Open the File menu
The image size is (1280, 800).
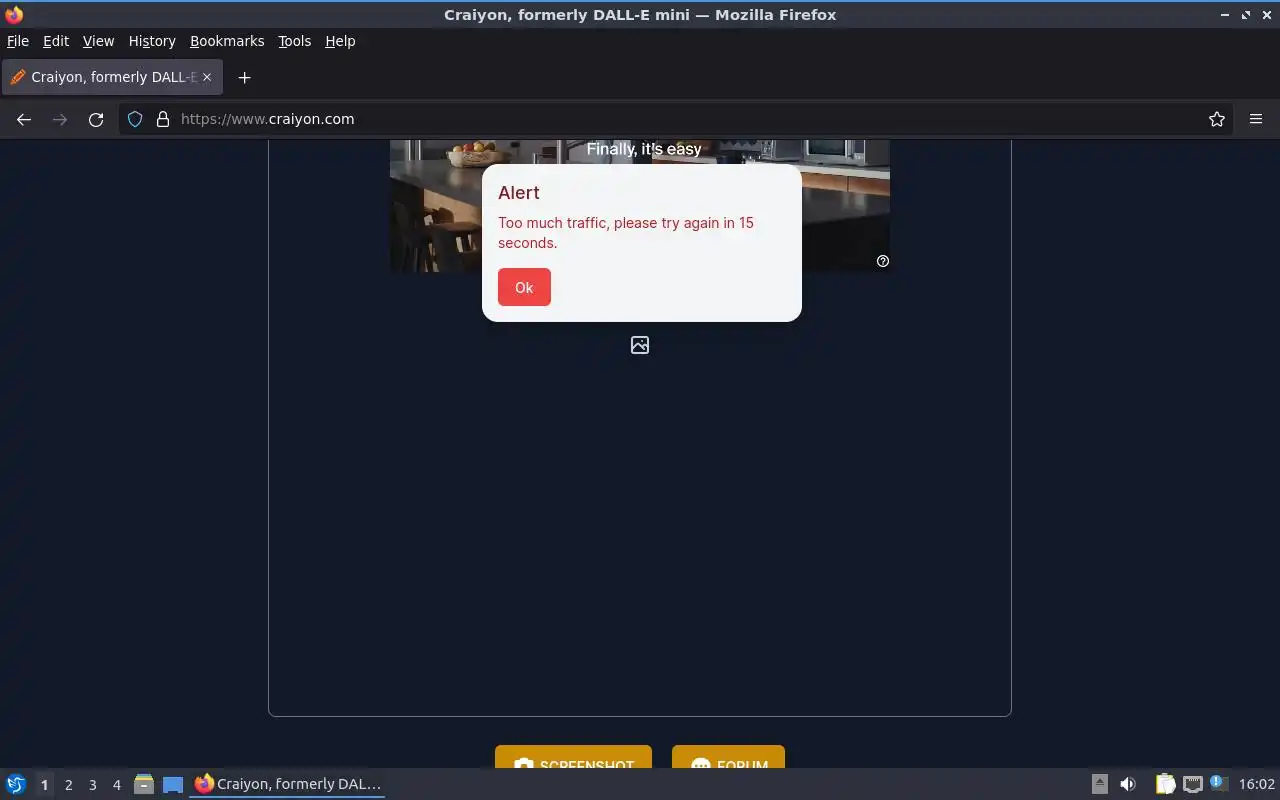(18, 41)
